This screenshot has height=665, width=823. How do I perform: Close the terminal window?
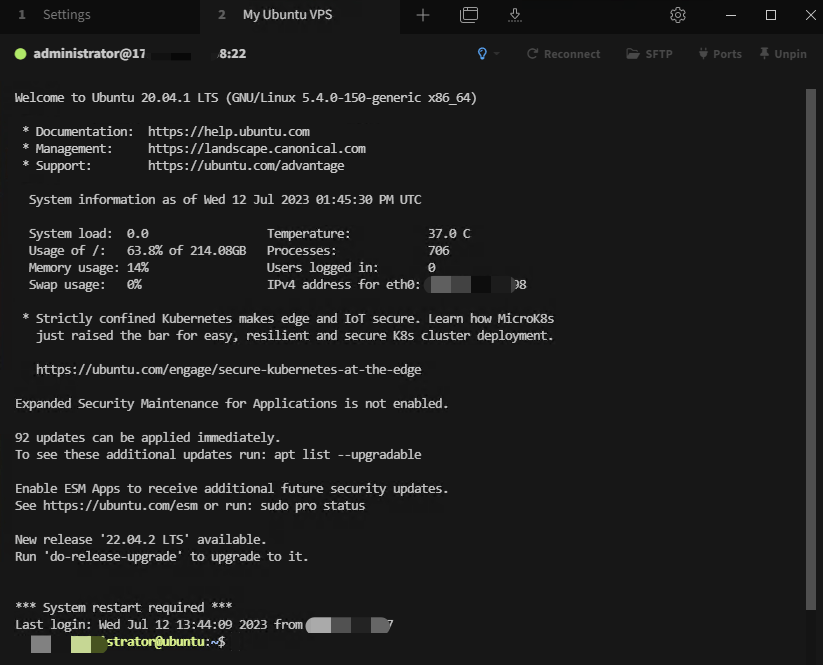click(x=810, y=15)
